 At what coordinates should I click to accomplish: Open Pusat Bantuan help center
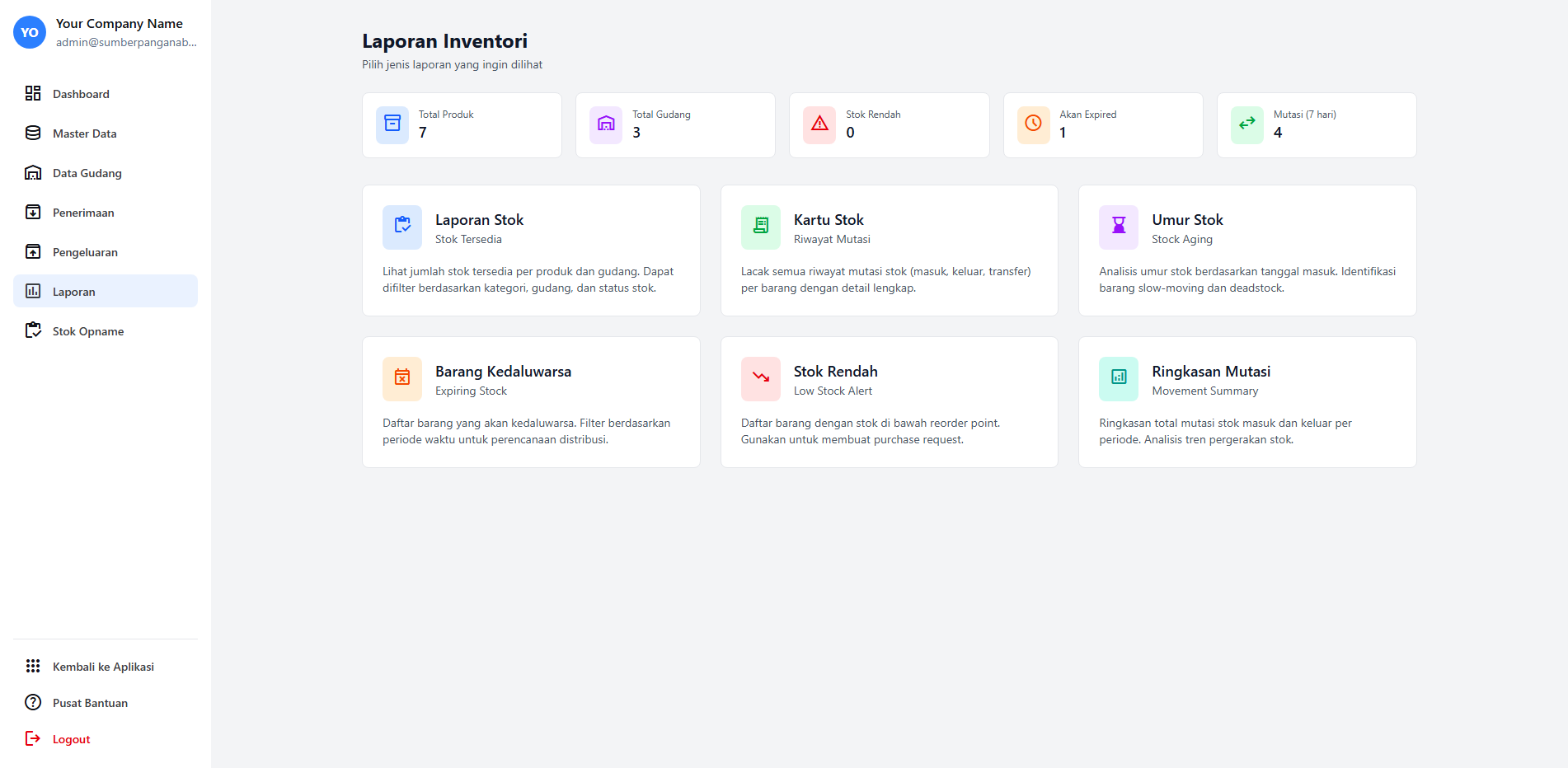click(x=90, y=703)
